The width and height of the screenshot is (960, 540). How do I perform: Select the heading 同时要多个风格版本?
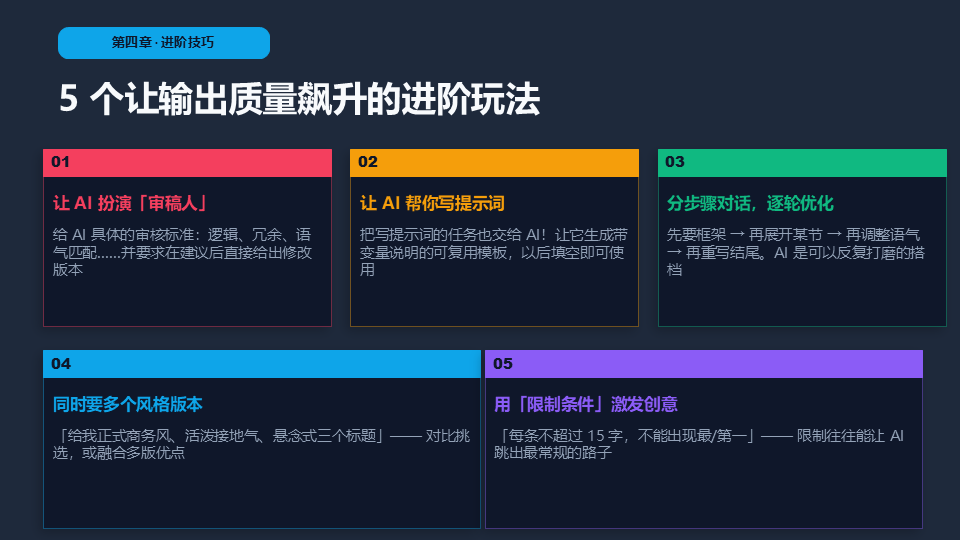pyautogui.click(x=128, y=405)
